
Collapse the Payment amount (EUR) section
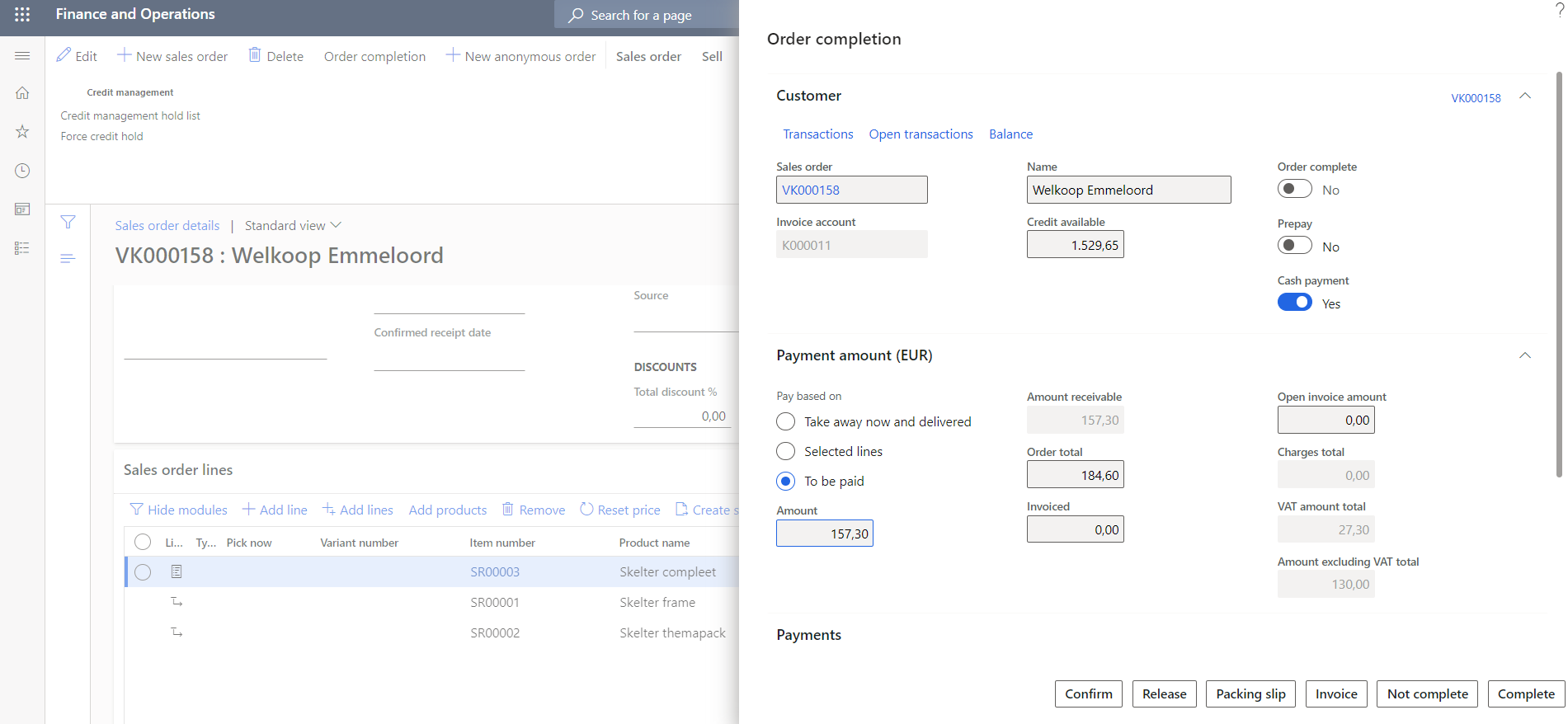pyautogui.click(x=1525, y=355)
